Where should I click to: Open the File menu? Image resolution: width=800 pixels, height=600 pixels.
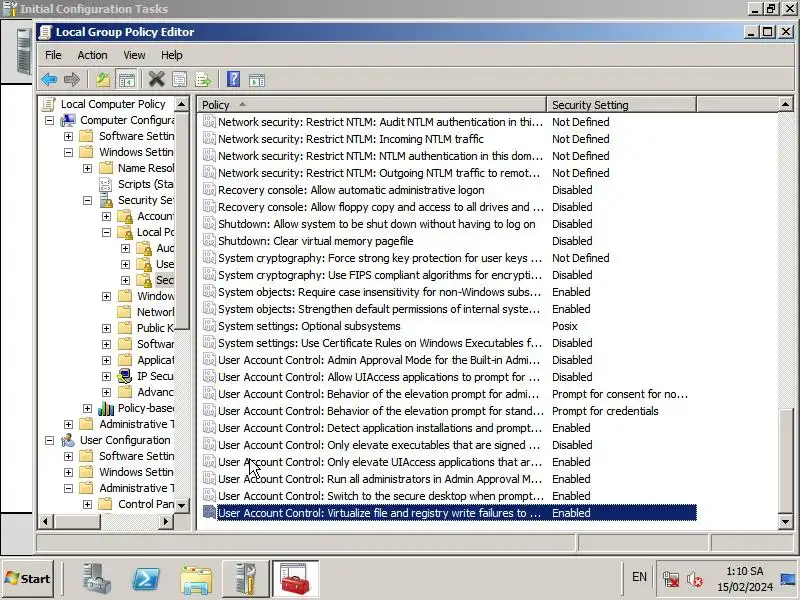53,55
